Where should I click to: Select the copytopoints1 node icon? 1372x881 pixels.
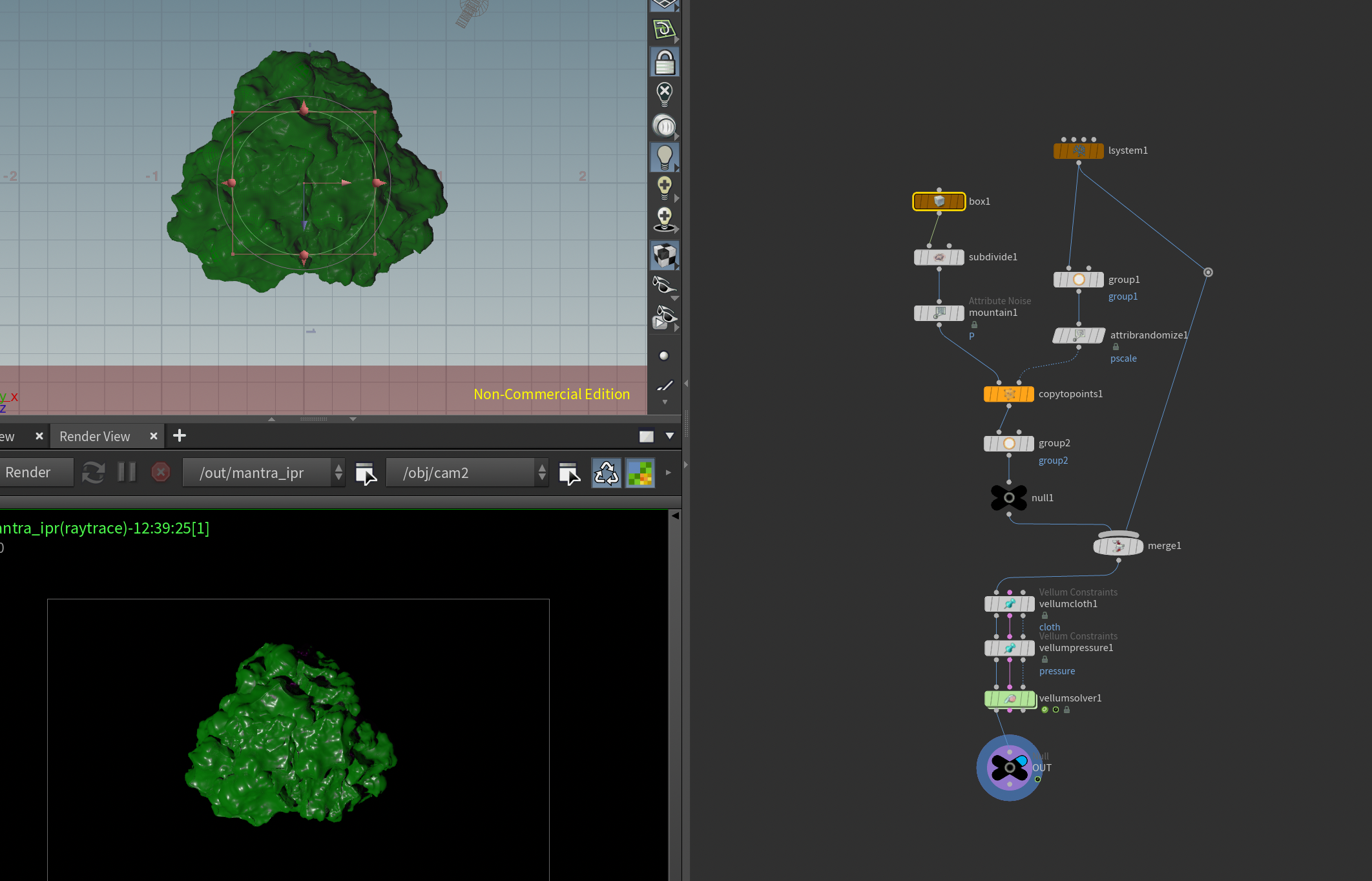pyautogui.click(x=1009, y=394)
